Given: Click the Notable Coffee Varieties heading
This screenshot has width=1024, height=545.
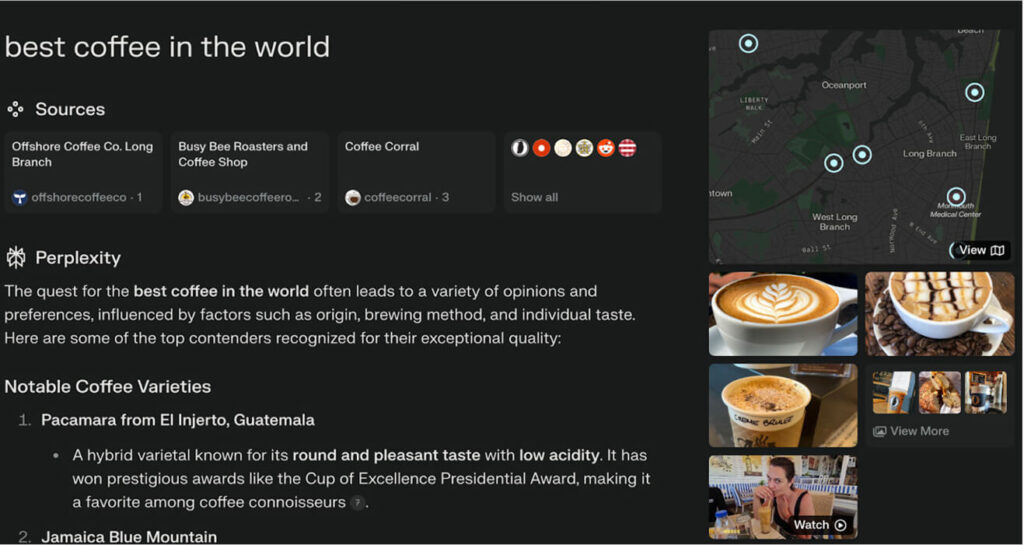Looking at the screenshot, I should click(108, 386).
